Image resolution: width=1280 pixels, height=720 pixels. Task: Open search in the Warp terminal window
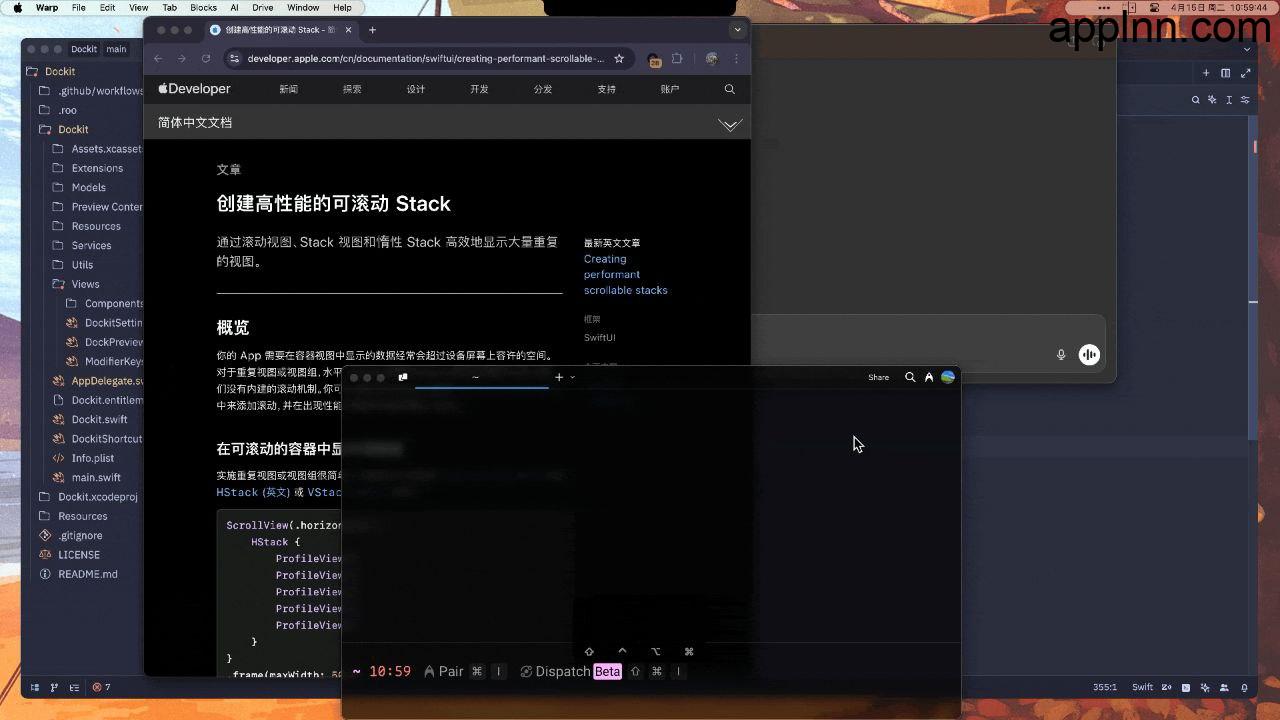tap(910, 377)
